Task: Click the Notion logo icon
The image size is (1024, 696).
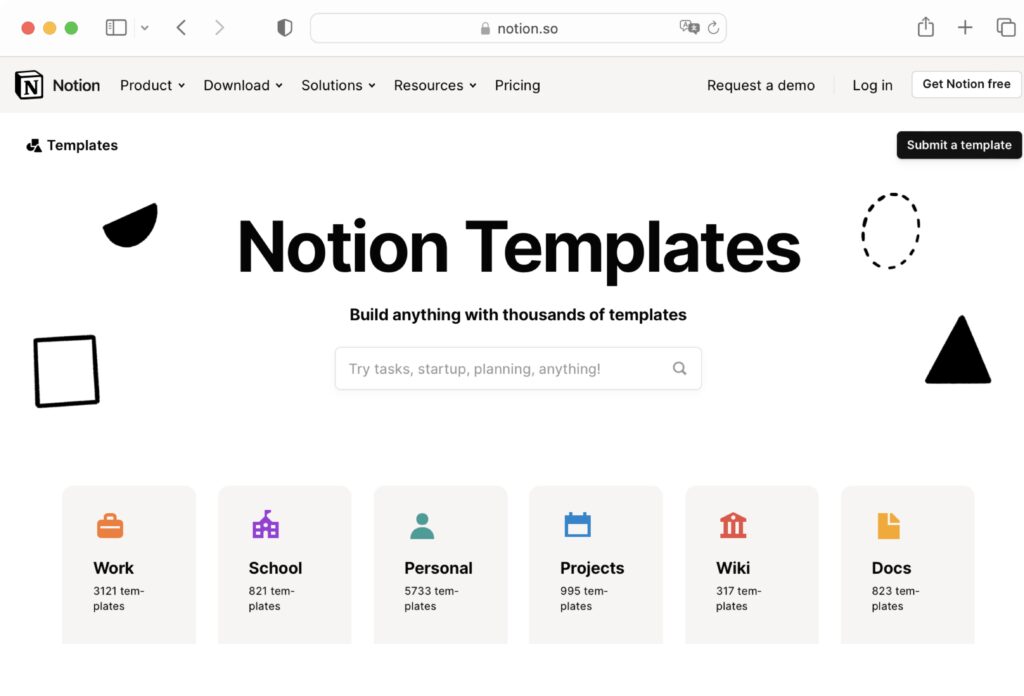Action: point(29,85)
